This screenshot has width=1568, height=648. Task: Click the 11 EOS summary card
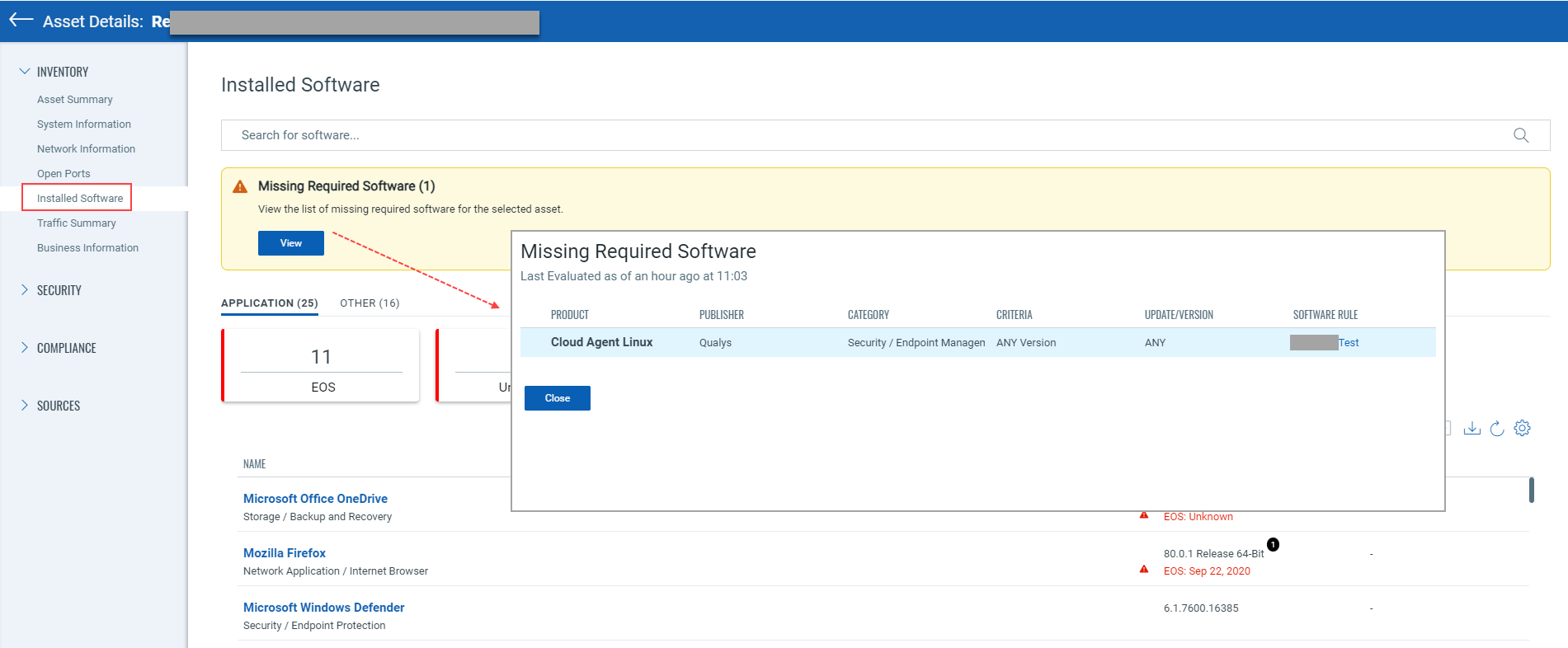[321, 366]
